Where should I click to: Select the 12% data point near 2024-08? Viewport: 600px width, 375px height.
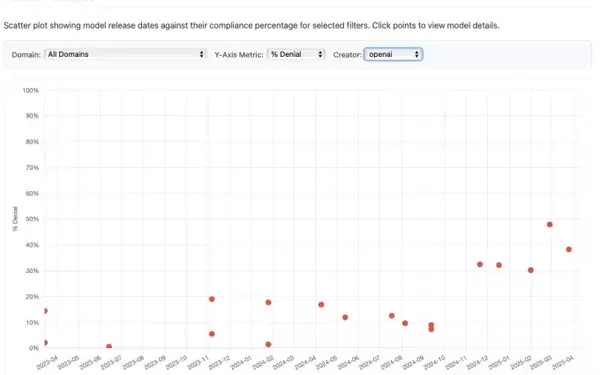[391, 316]
